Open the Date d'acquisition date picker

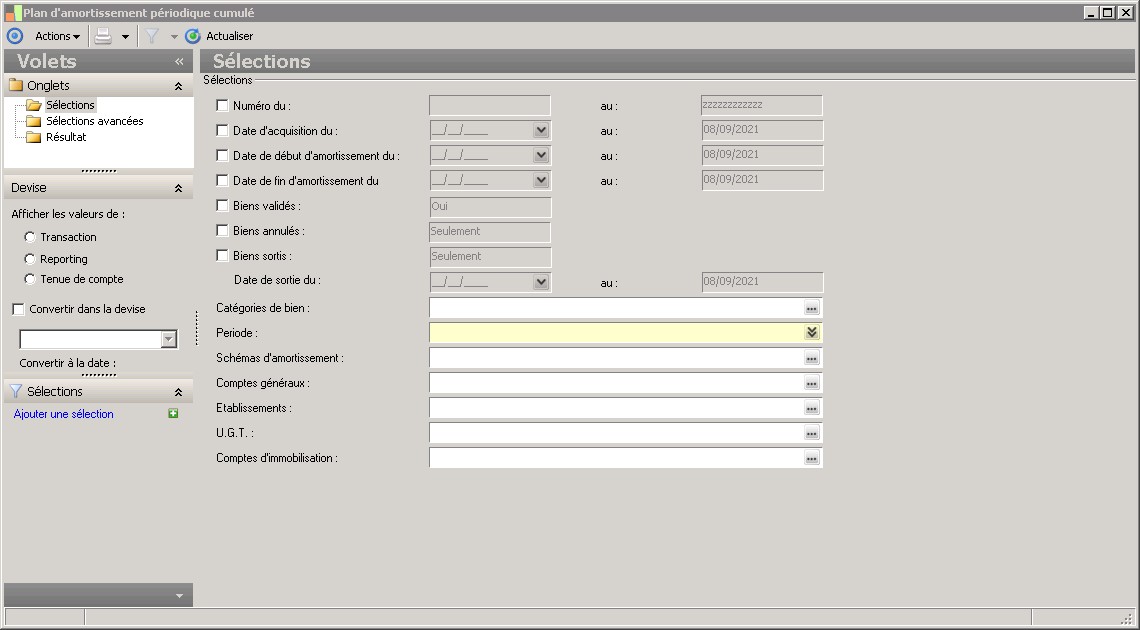pos(541,130)
